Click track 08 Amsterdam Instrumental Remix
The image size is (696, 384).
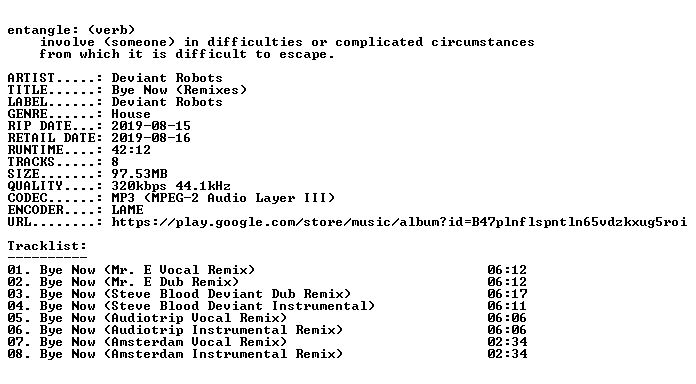pyautogui.click(x=267, y=354)
